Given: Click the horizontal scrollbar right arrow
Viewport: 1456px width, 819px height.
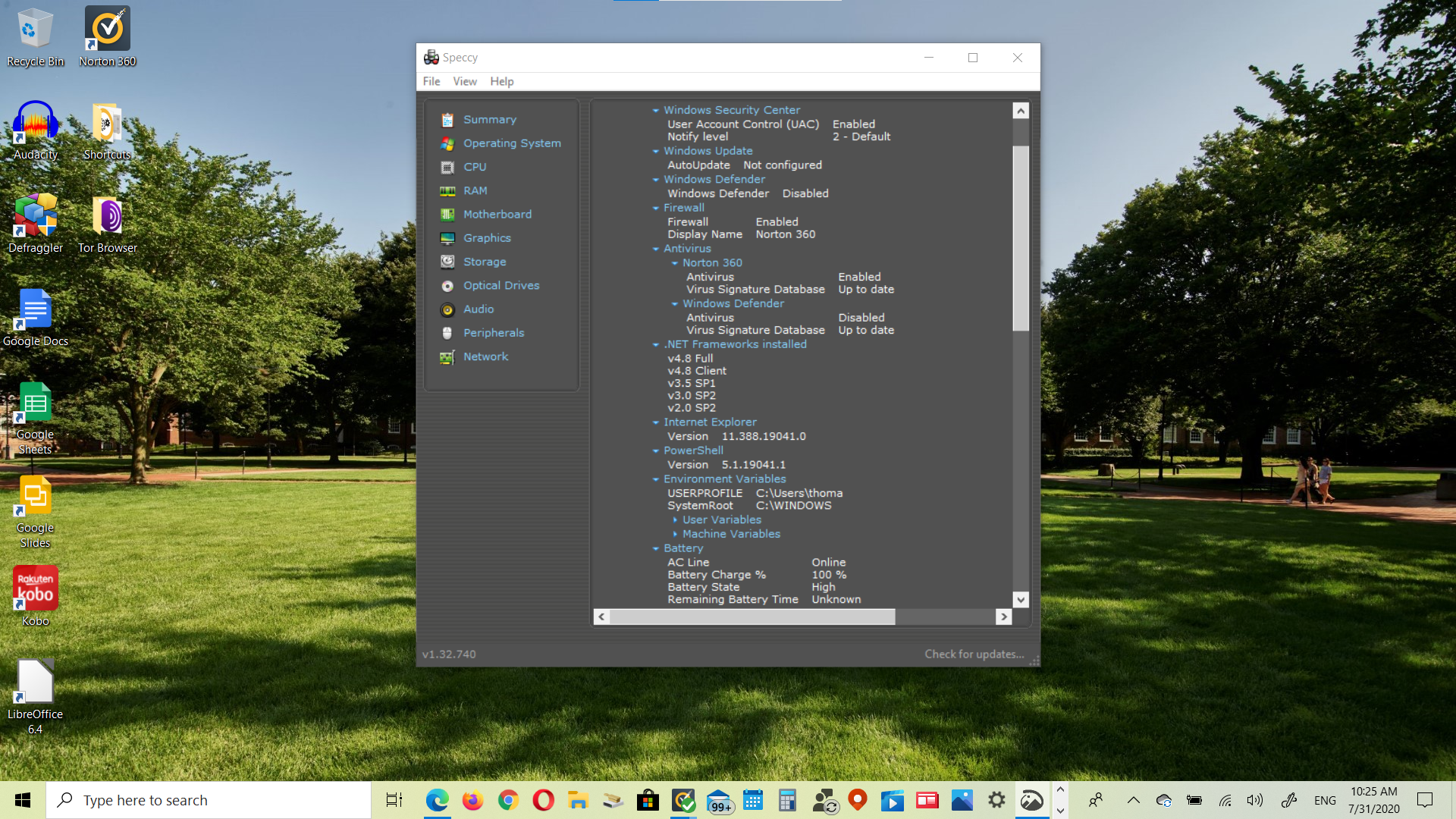Looking at the screenshot, I should [x=1004, y=617].
